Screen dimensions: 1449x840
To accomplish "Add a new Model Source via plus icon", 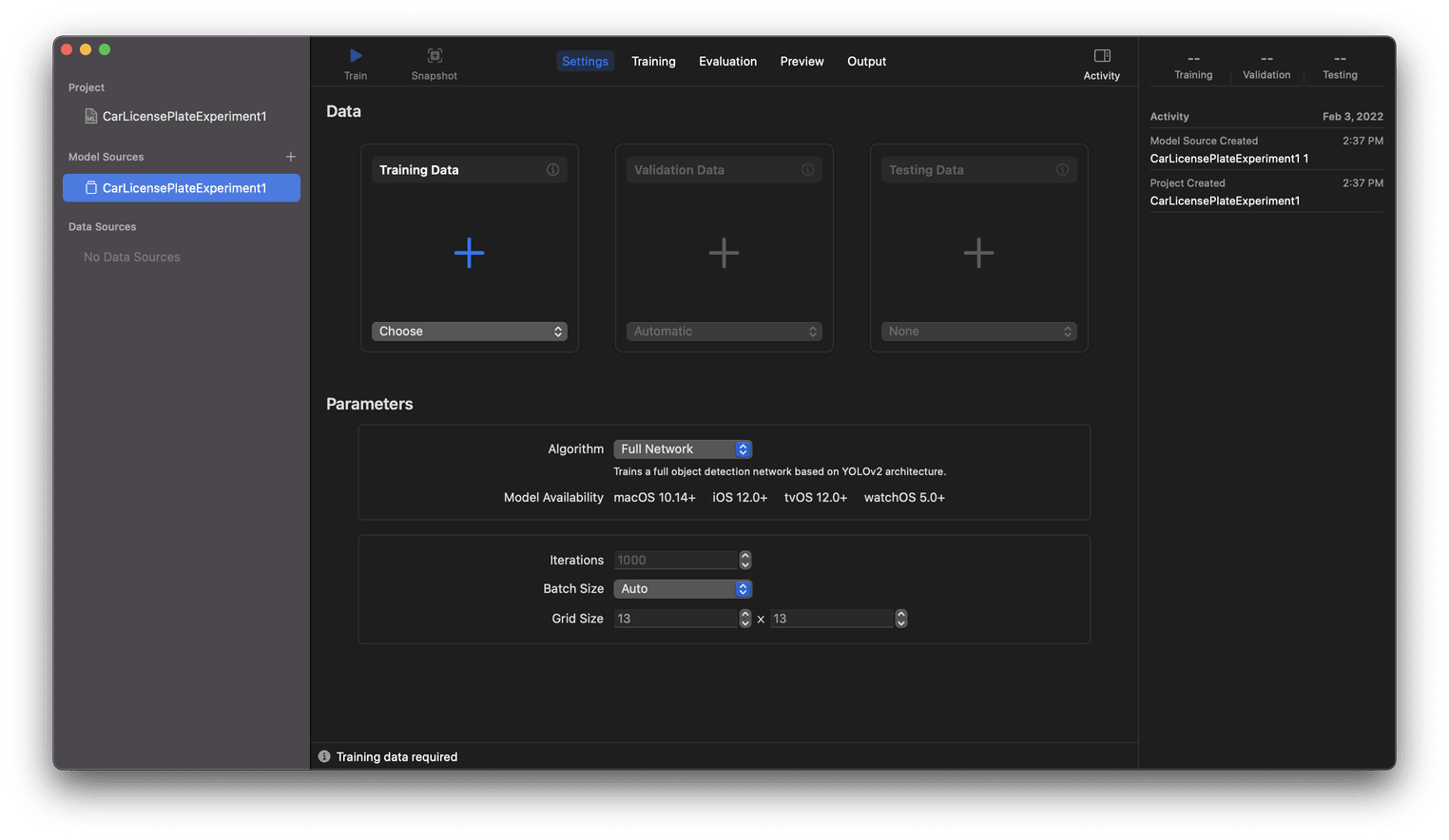I will (x=290, y=157).
